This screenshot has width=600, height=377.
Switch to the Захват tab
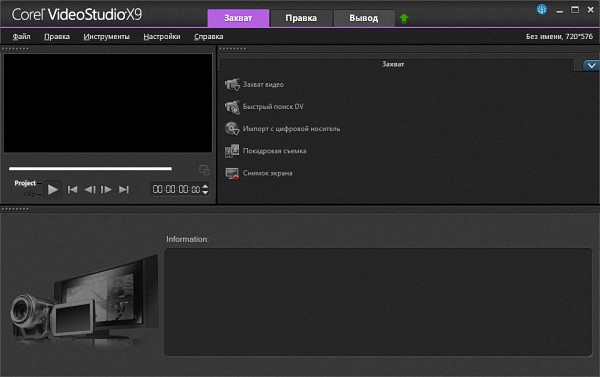click(x=238, y=18)
